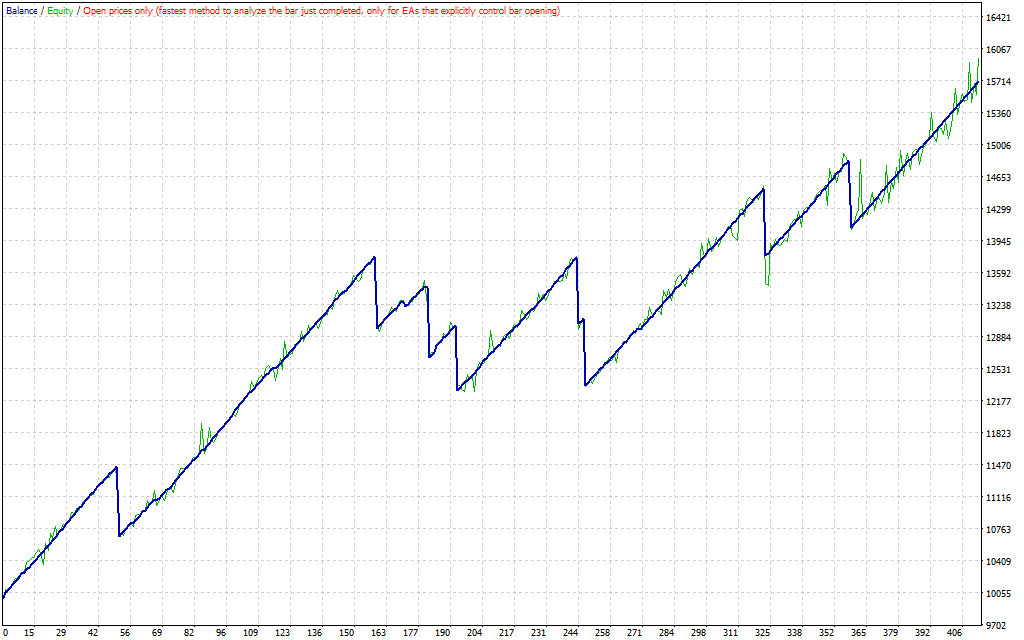Click the 325 tick label on the bottom axis
1024x640 pixels.
763,633
